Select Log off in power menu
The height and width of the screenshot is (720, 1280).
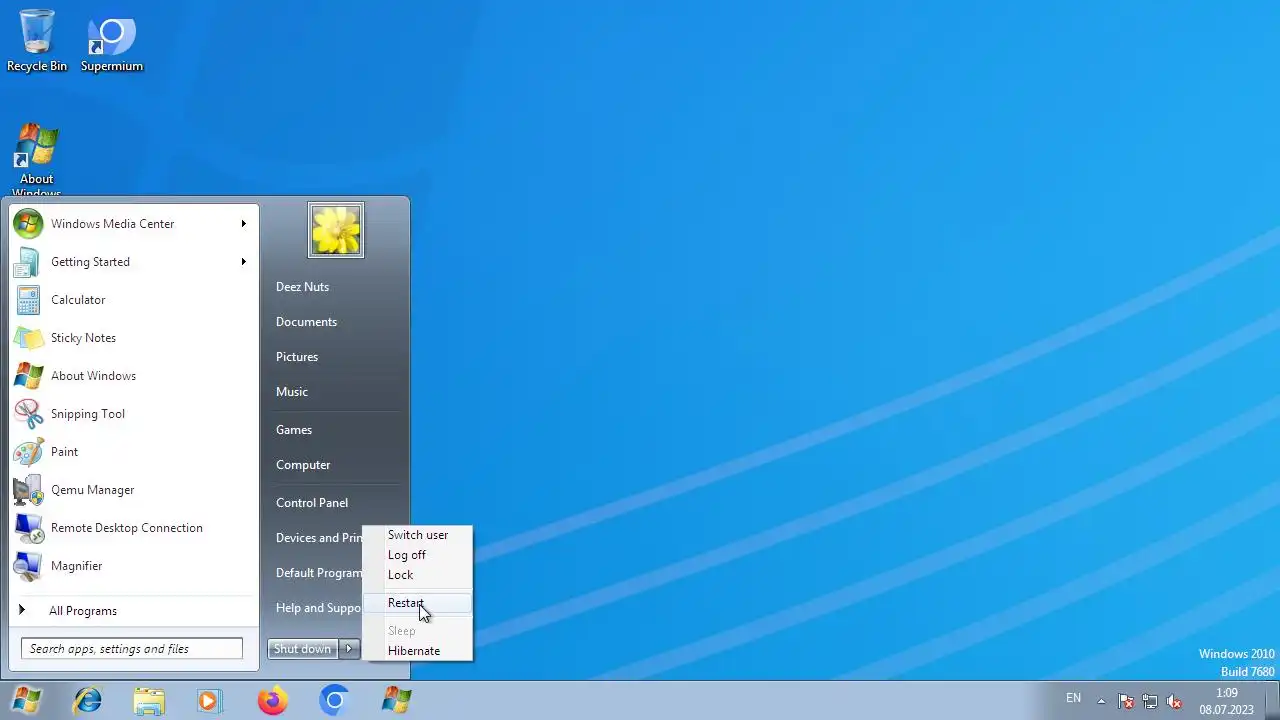pyautogui.click(x=417, y=555)
